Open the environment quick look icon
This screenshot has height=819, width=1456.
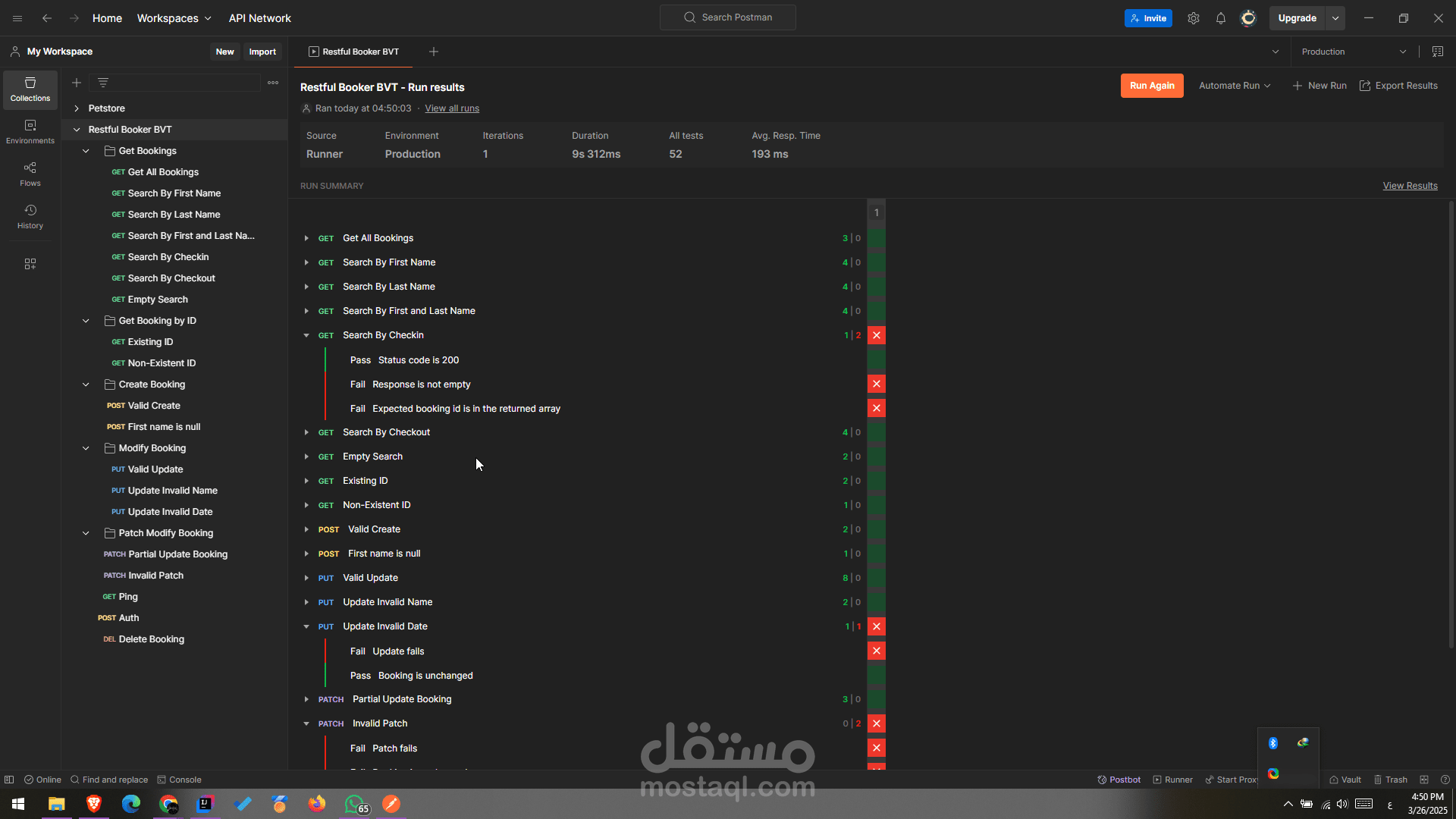(1438, 52)
